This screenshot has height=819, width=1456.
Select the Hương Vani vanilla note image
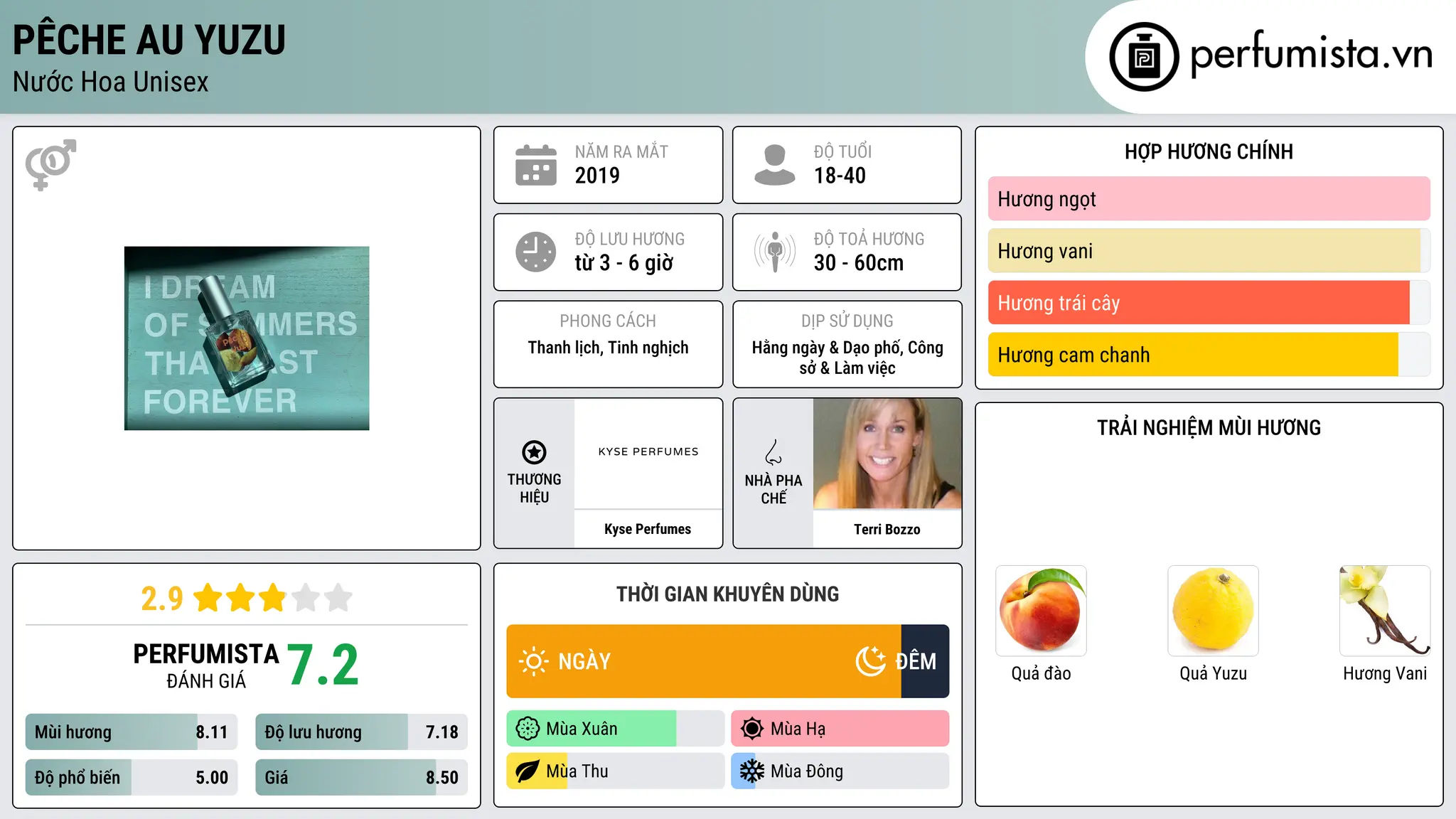pos(1385,611)
